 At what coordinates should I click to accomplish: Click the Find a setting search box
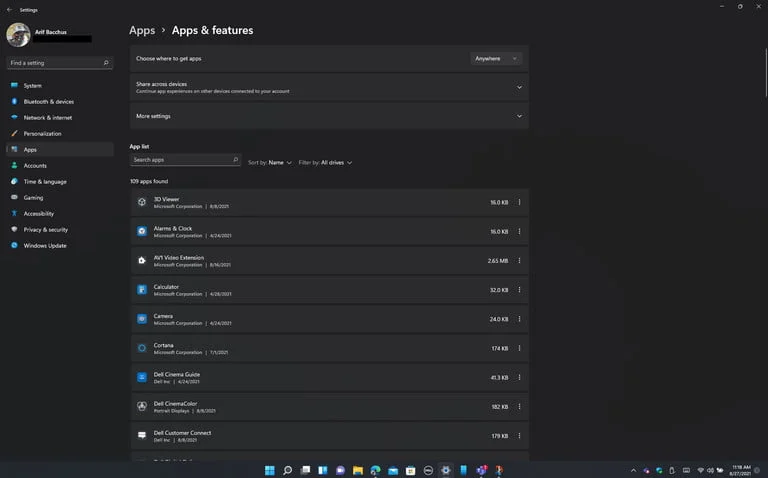(60, 63)
